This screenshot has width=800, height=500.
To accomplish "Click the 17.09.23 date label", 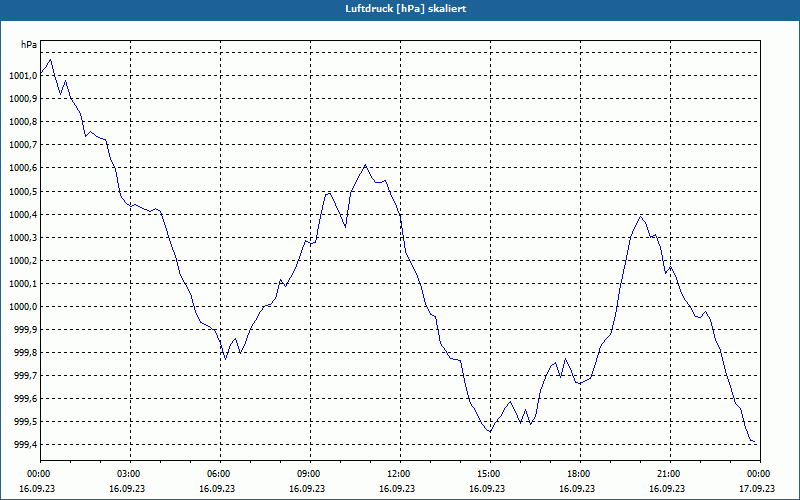I will 757,489.
